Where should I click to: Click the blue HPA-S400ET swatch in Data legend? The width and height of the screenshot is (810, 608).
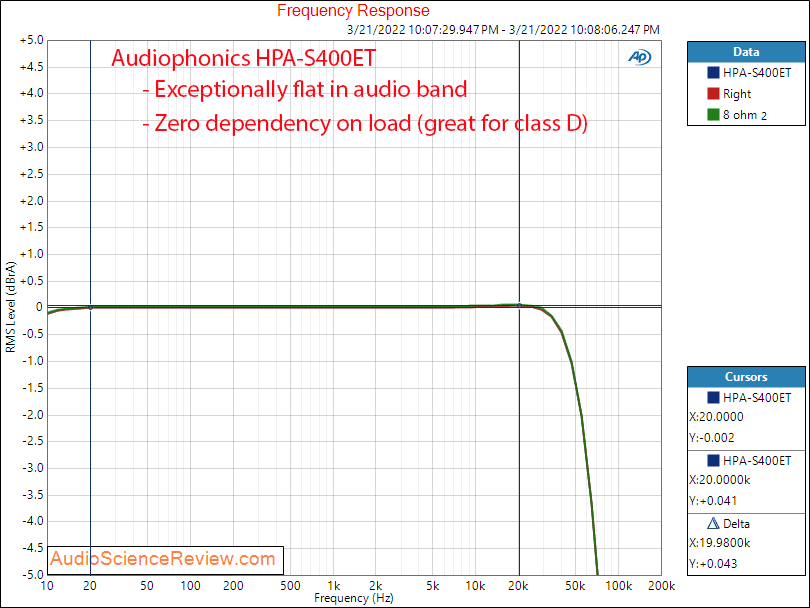pyautogui.click(x=713, y=72)
